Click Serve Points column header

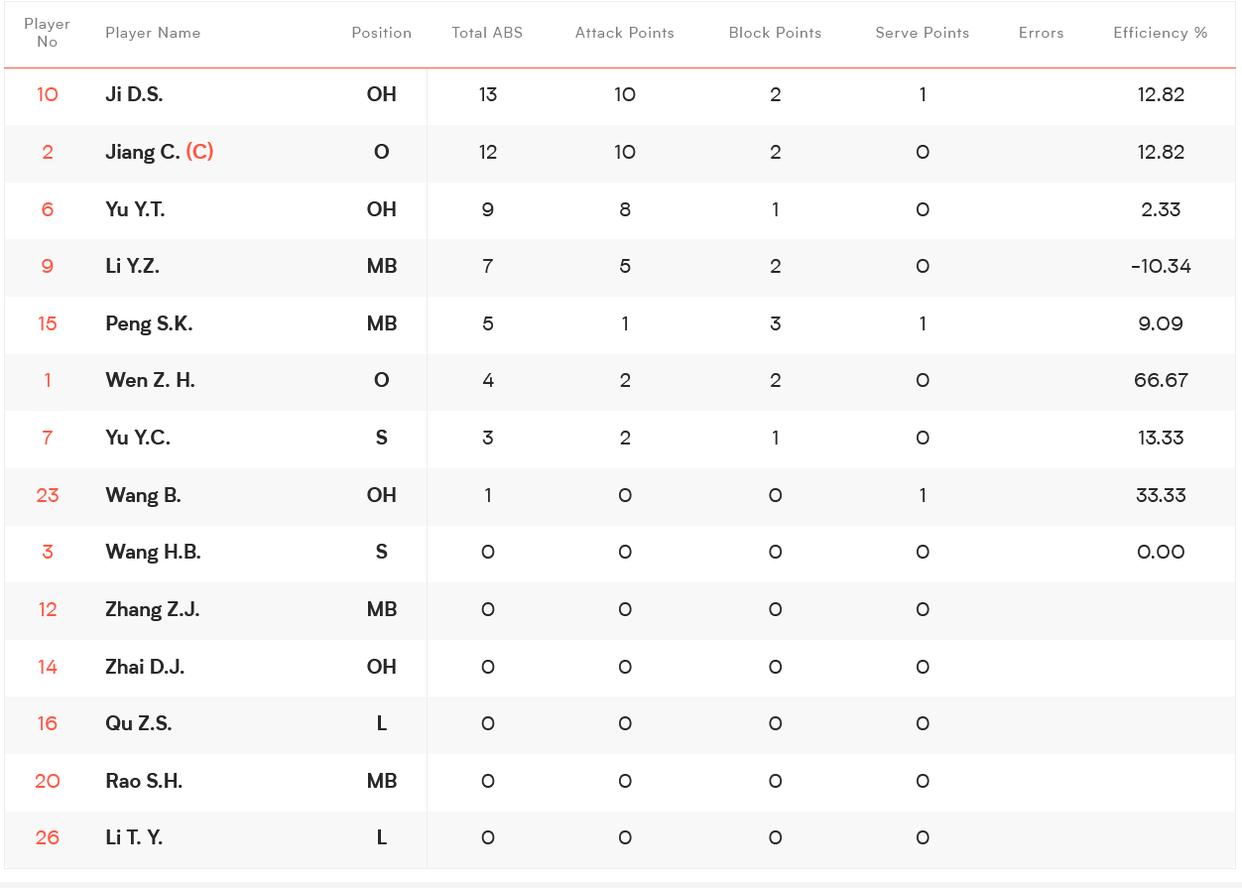(x=922, y=33)
